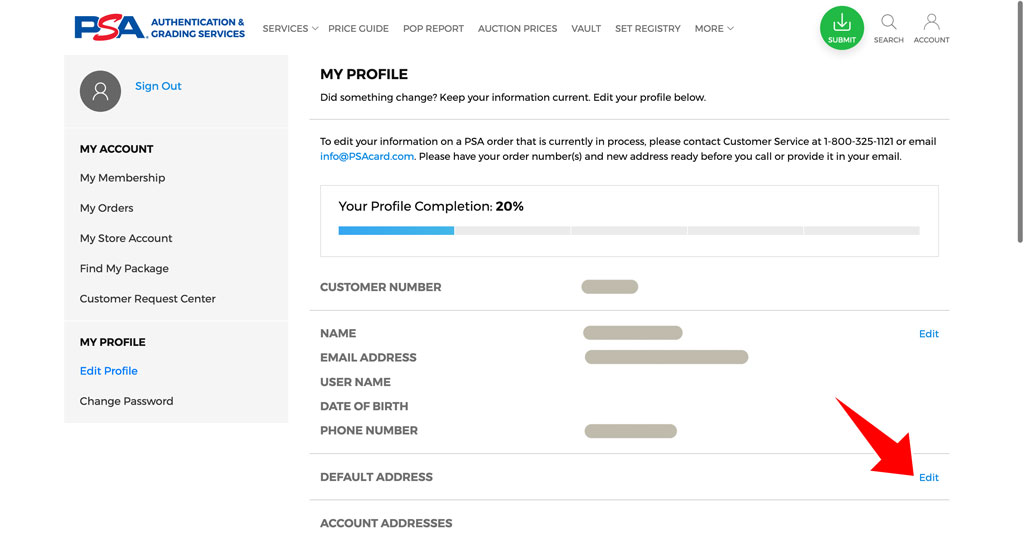Viewport: 1024px width, 542px height.
Task: Open the My Orders sidebar link
Action: [106, 208]
